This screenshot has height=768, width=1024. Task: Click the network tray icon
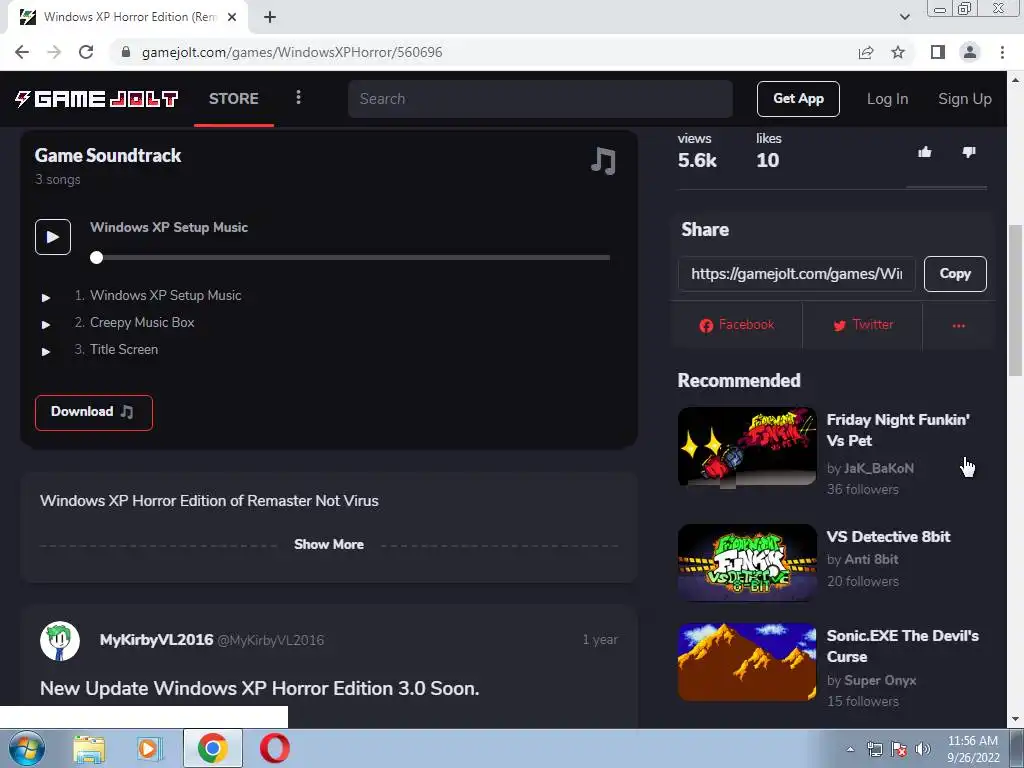click(x=874, y=749)
